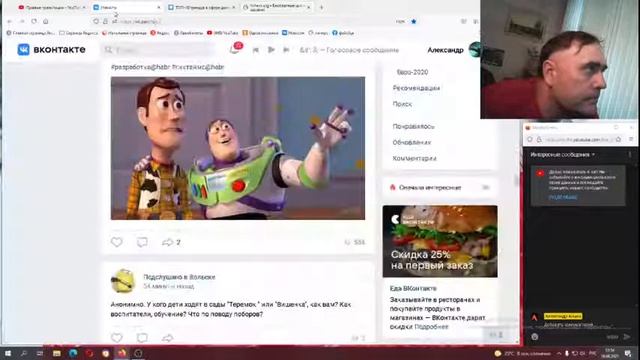Click Подробнее in the chat notice
The image size is (640, 360).
(562, 197)
